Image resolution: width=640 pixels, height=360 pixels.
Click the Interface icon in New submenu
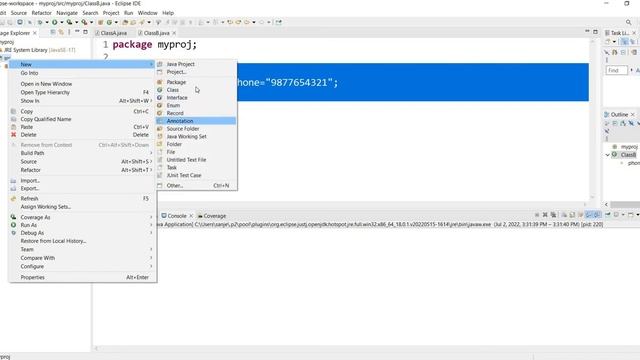coord(160,98)
